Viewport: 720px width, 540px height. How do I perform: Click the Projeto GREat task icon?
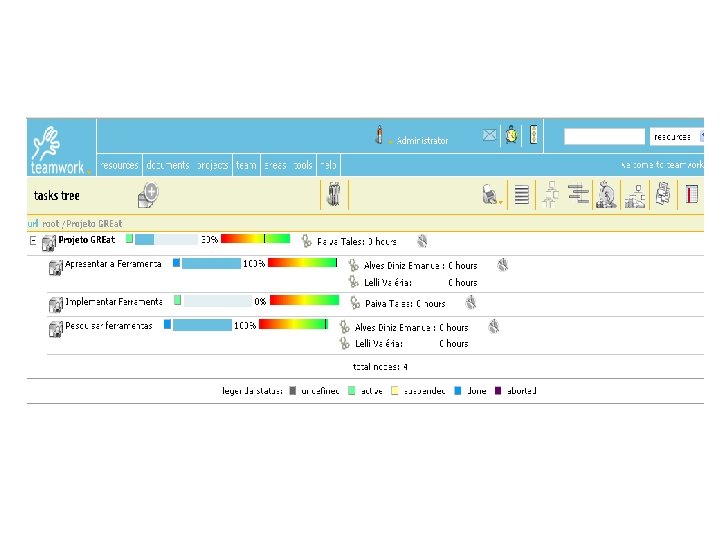(x=49, y=243)
